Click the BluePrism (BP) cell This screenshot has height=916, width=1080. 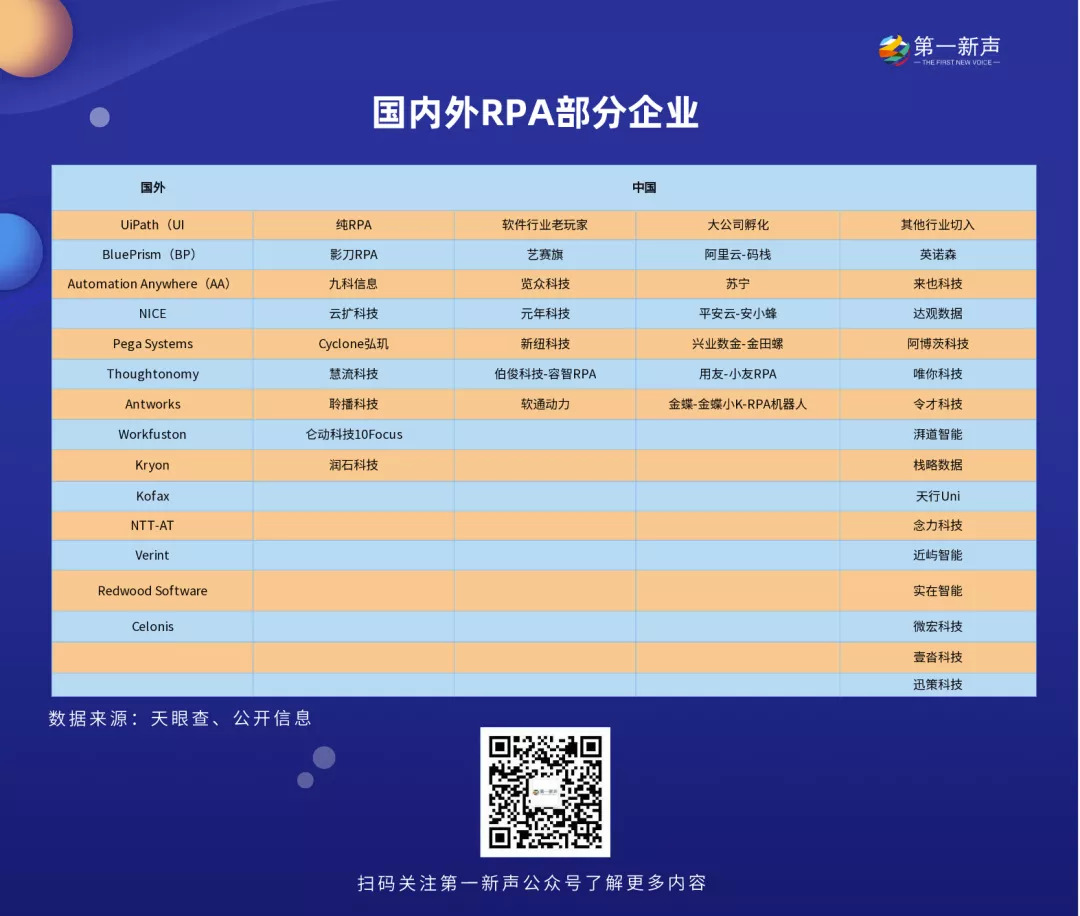click(x=152, y=254)
